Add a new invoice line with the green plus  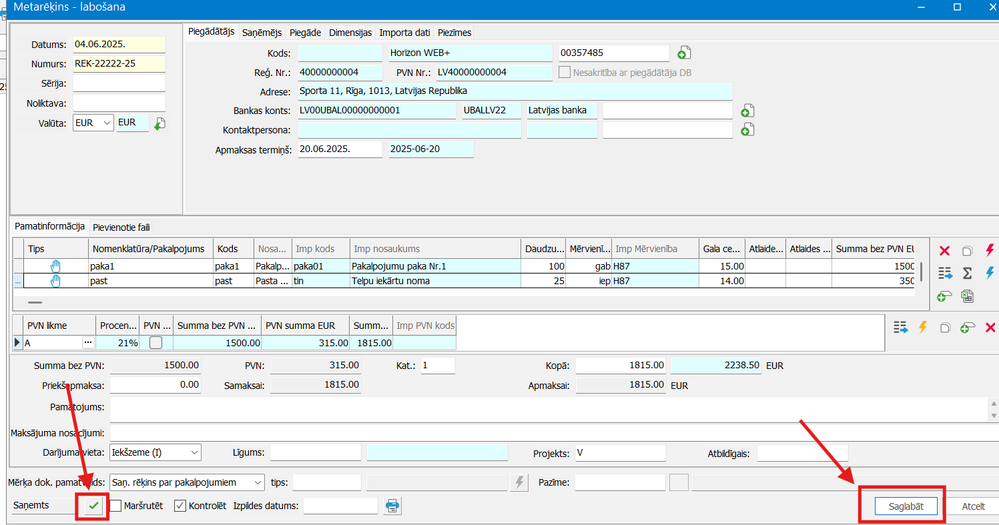pos(944,296)
